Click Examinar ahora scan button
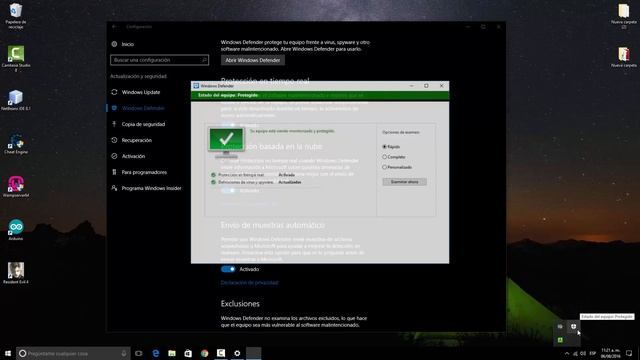The height and width of the screenshot is (360, 640). pos(404,182)
